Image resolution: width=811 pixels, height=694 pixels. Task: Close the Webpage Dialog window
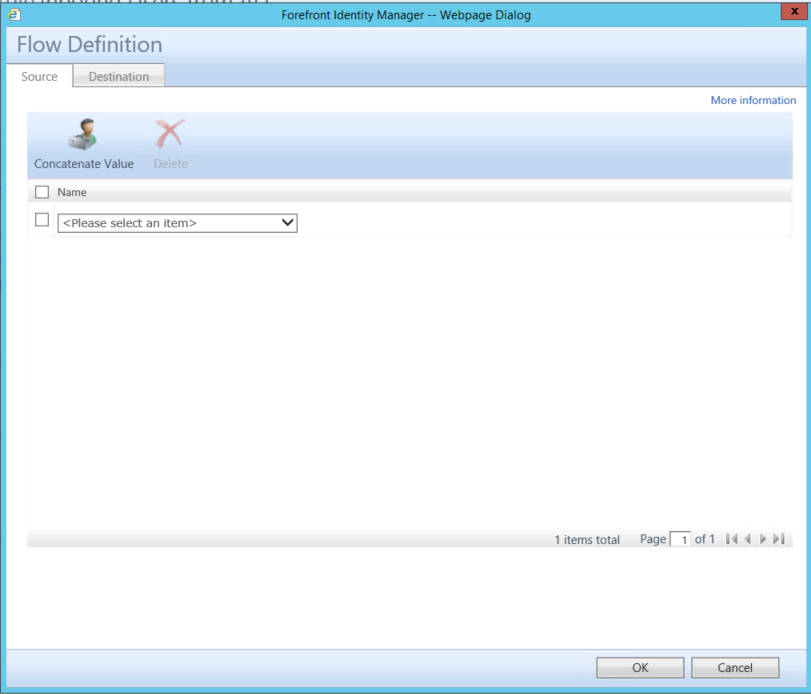point(794,11)
